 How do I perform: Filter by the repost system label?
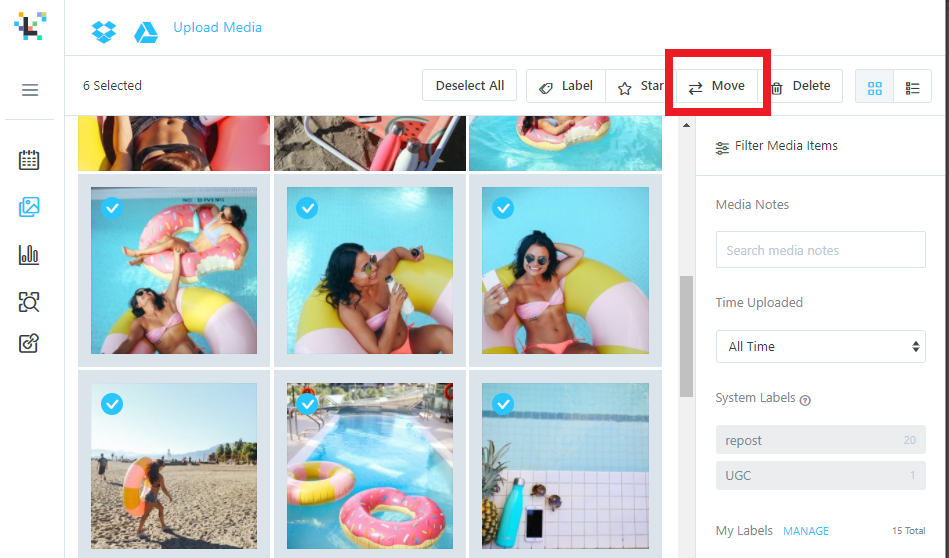tap(820, 440)
